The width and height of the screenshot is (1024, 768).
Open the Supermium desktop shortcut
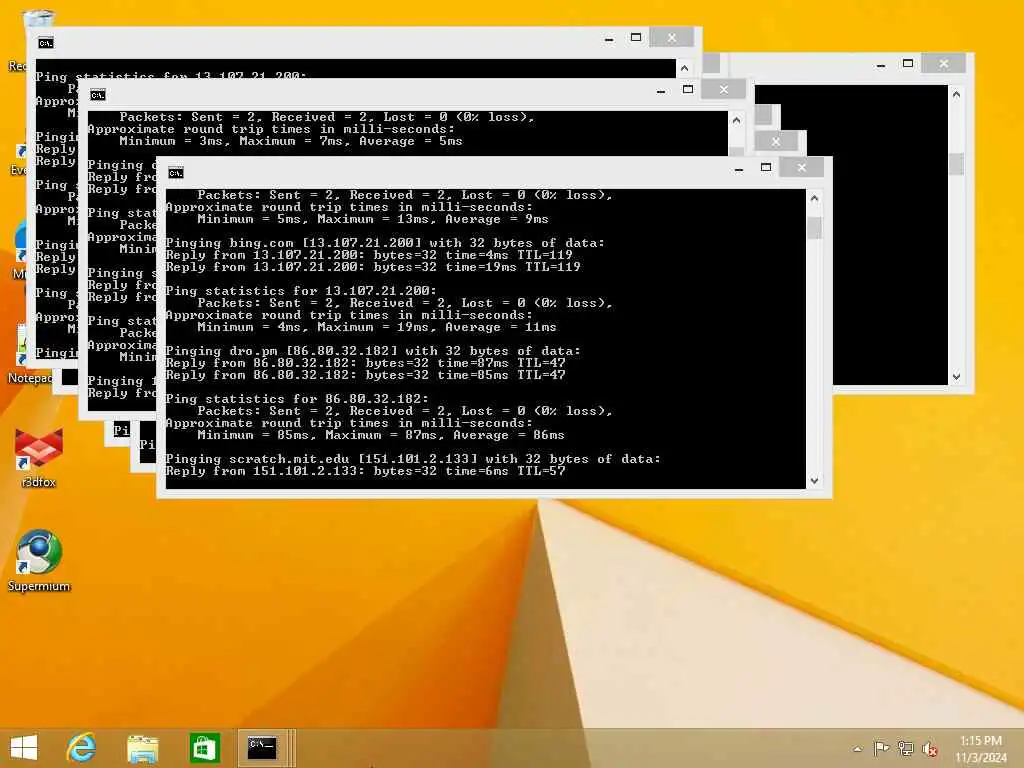[x=39, y=560]
